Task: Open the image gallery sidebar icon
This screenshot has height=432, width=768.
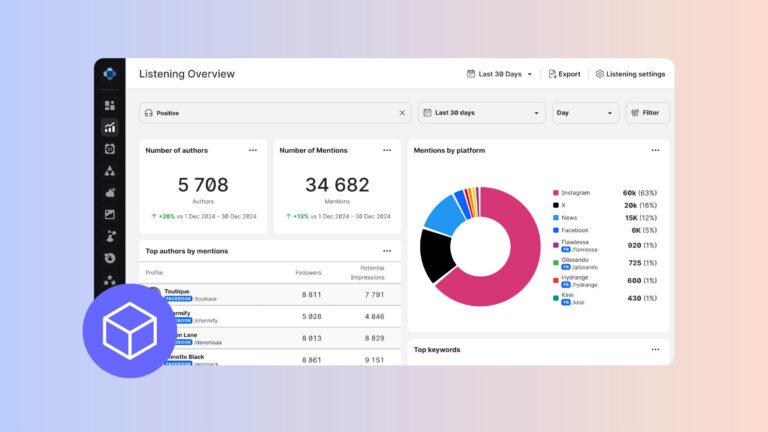Action: [x=110, y=215]
